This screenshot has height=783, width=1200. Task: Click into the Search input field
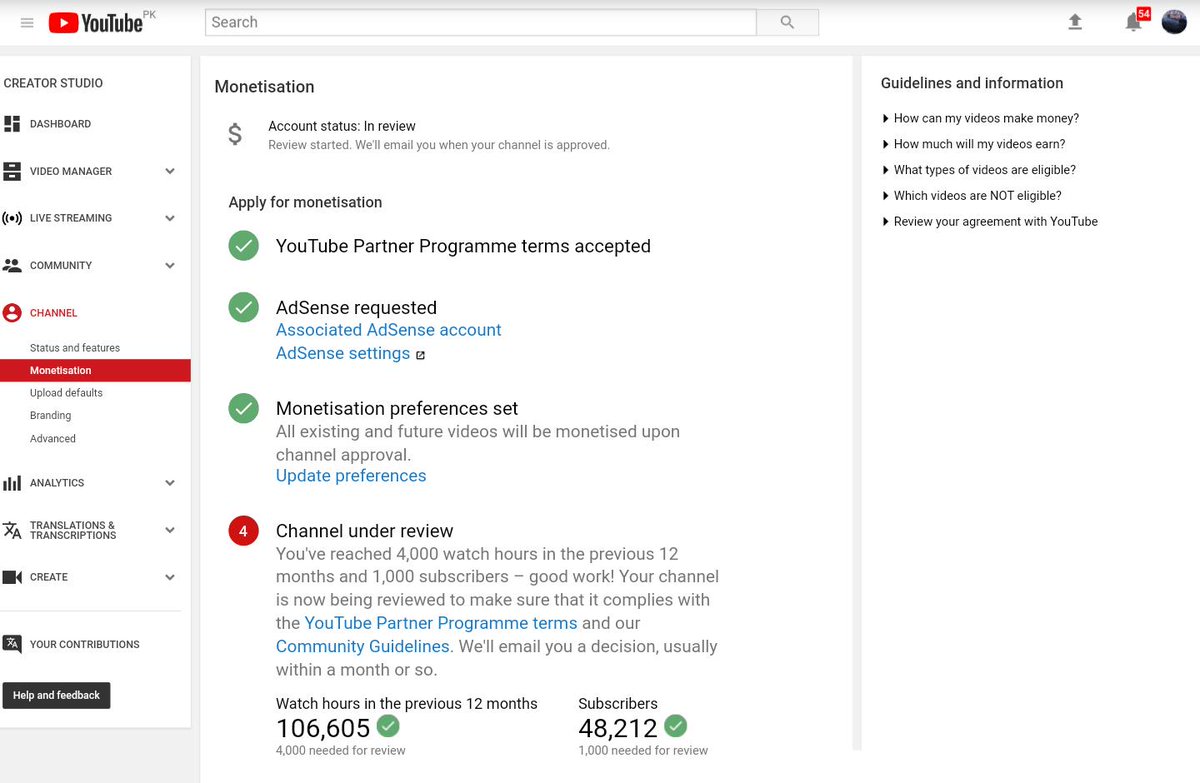point(480,22)
